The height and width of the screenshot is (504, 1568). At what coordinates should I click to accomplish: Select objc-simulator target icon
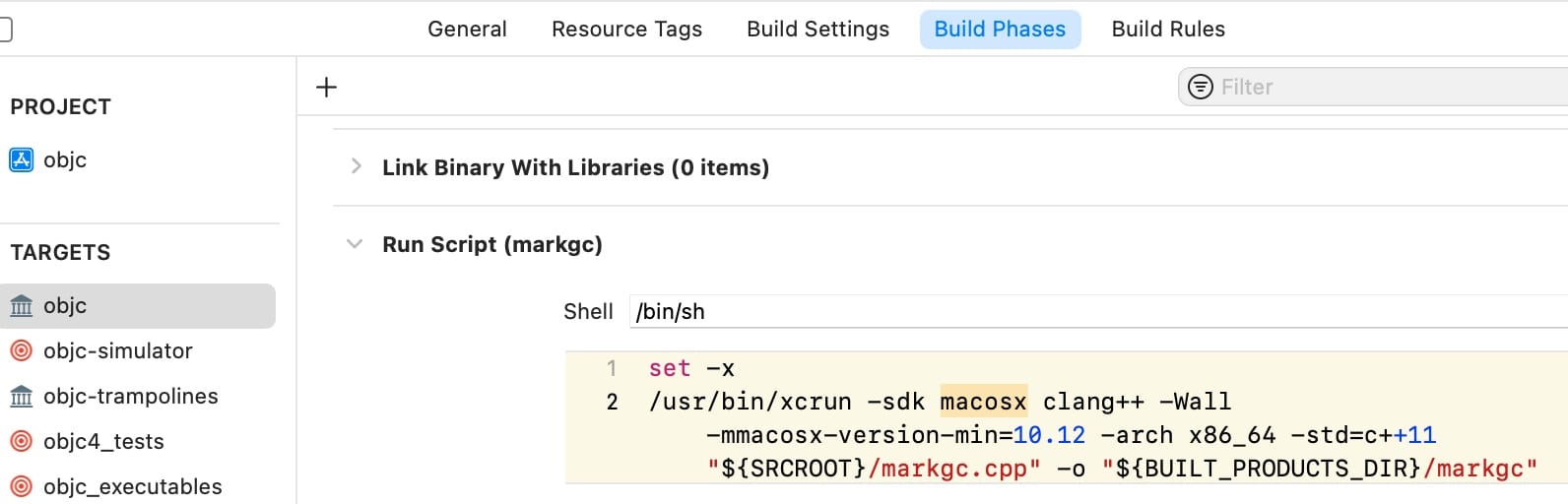pyautogui.click(x=21, y=350)
